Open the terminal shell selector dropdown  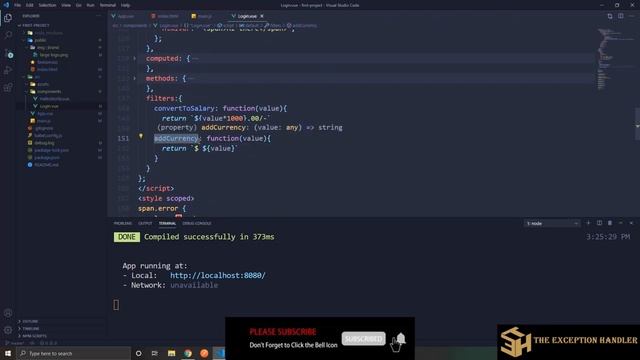click(552, 223)
